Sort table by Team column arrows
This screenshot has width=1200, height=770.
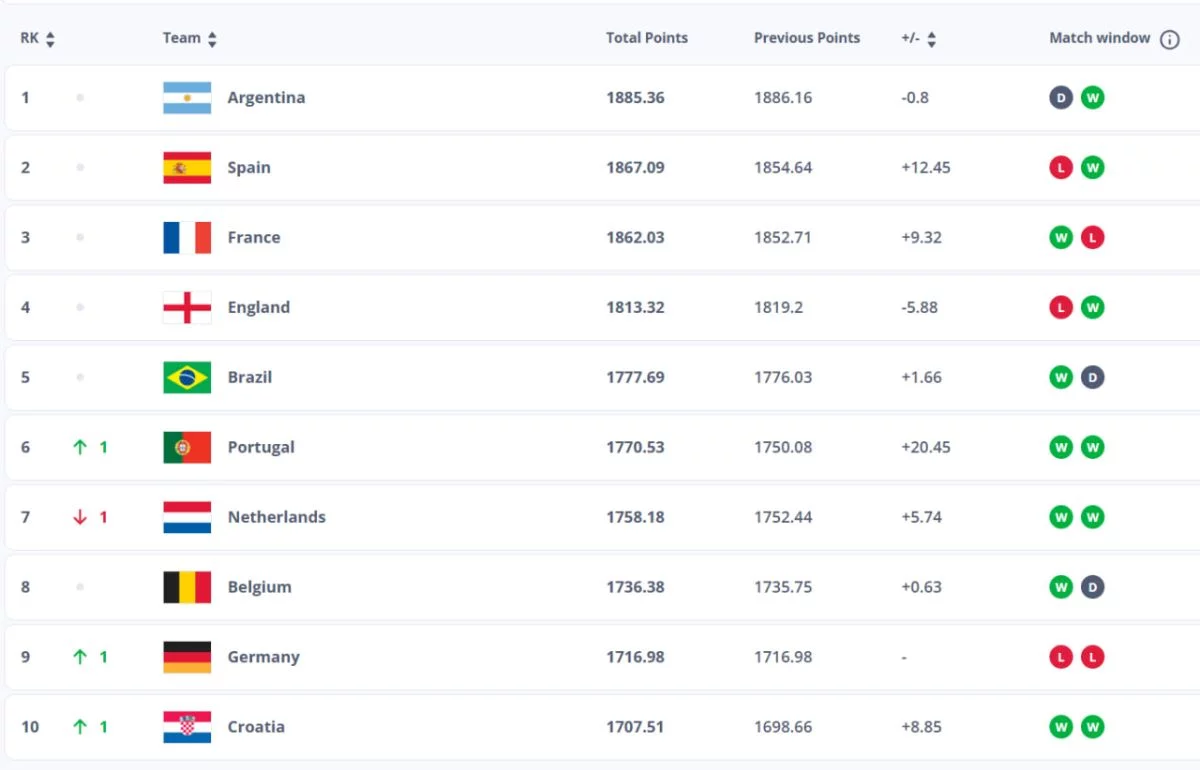(x=212, y=39)
